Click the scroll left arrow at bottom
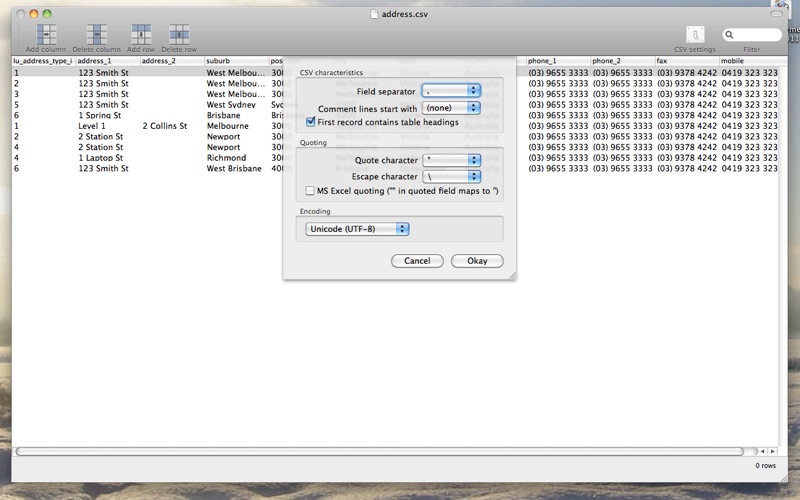Screen dimensions: 800x500 [x=761, y=452]
